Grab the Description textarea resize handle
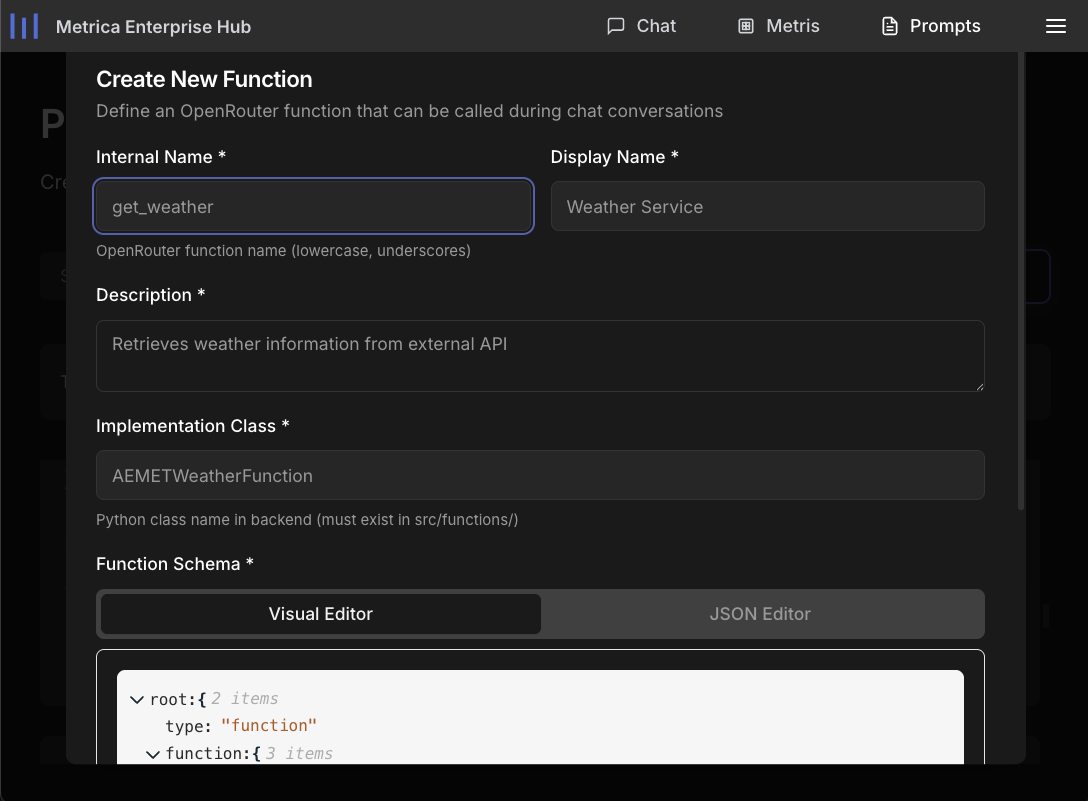The image size is (1088, 801). click(978, 385)
